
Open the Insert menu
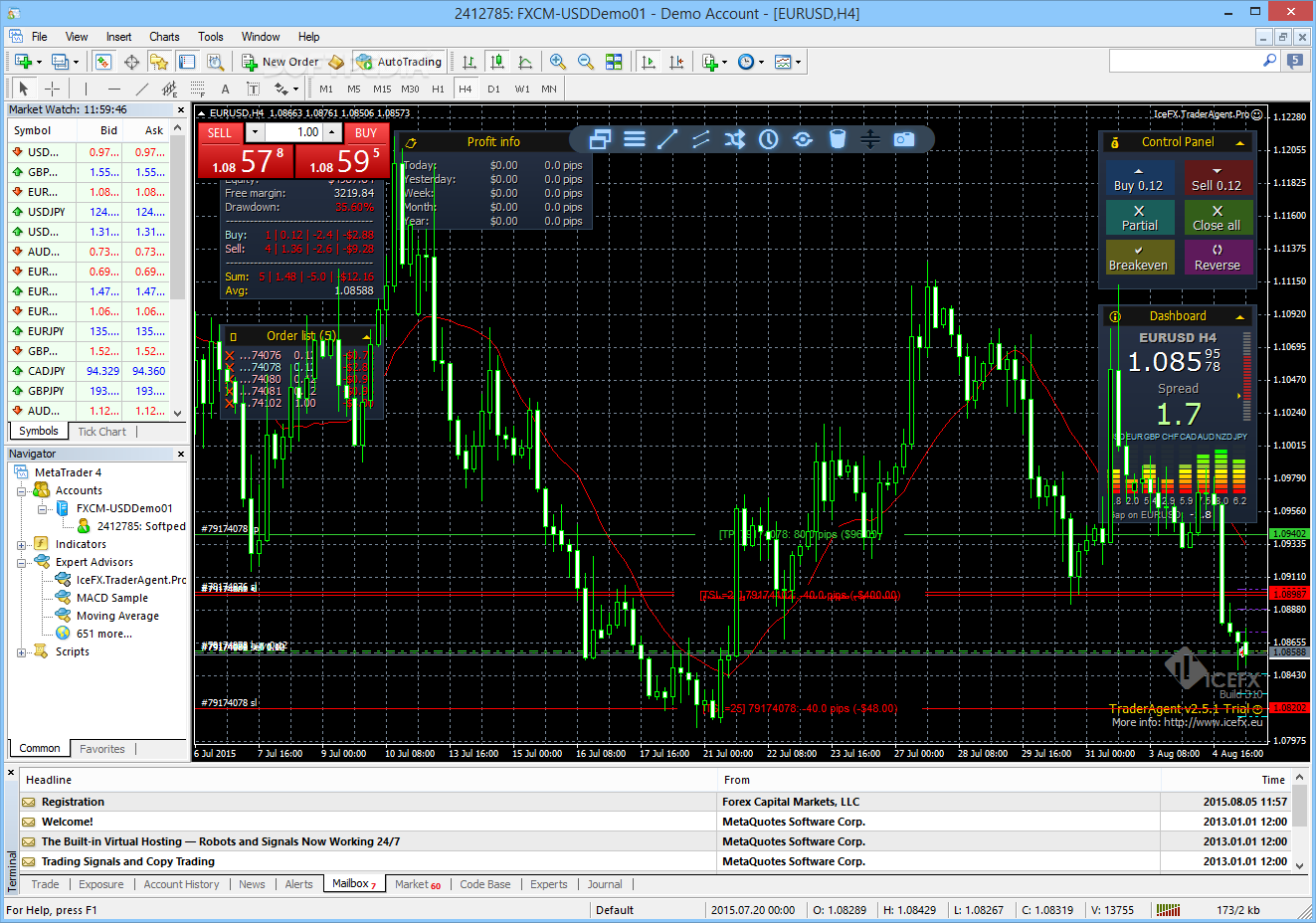point(118,37)
